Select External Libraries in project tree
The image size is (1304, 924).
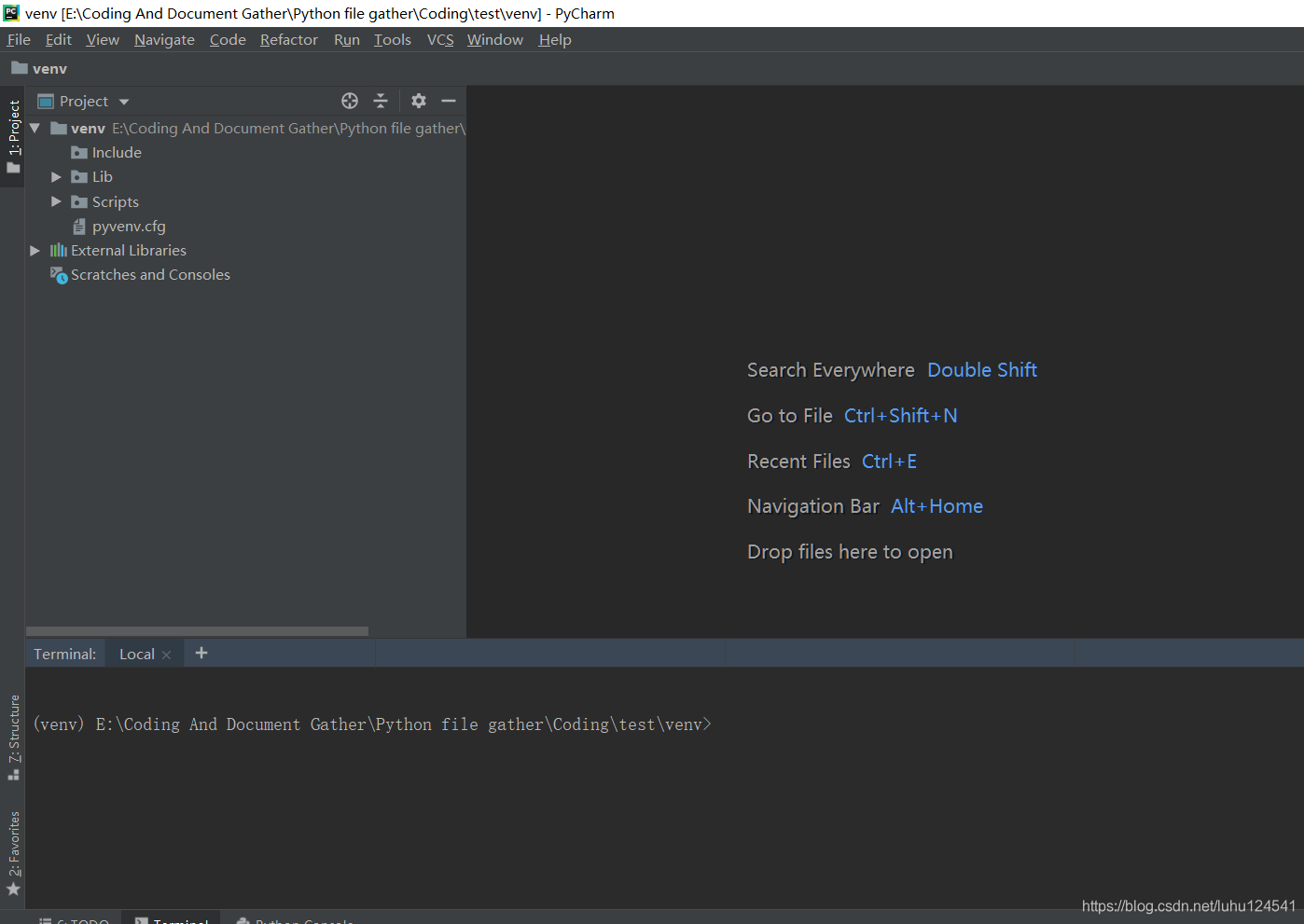pyautogui.click(x=246, y=250)
